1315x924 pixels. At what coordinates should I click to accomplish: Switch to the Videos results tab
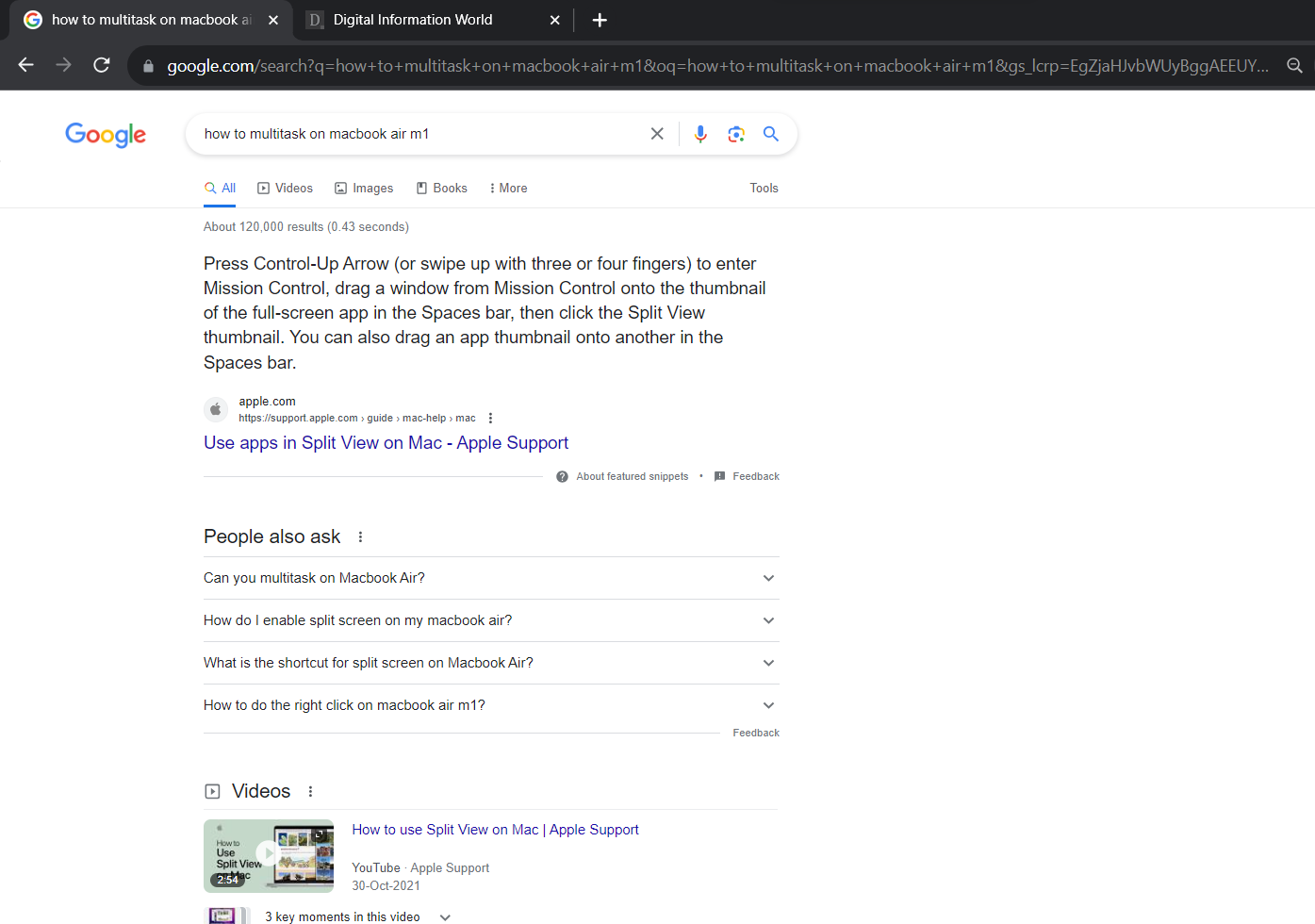[285, 189]
